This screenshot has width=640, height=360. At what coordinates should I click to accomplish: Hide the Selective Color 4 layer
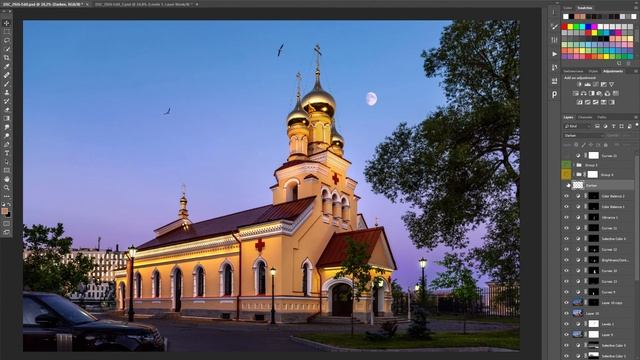click(566, 238)
